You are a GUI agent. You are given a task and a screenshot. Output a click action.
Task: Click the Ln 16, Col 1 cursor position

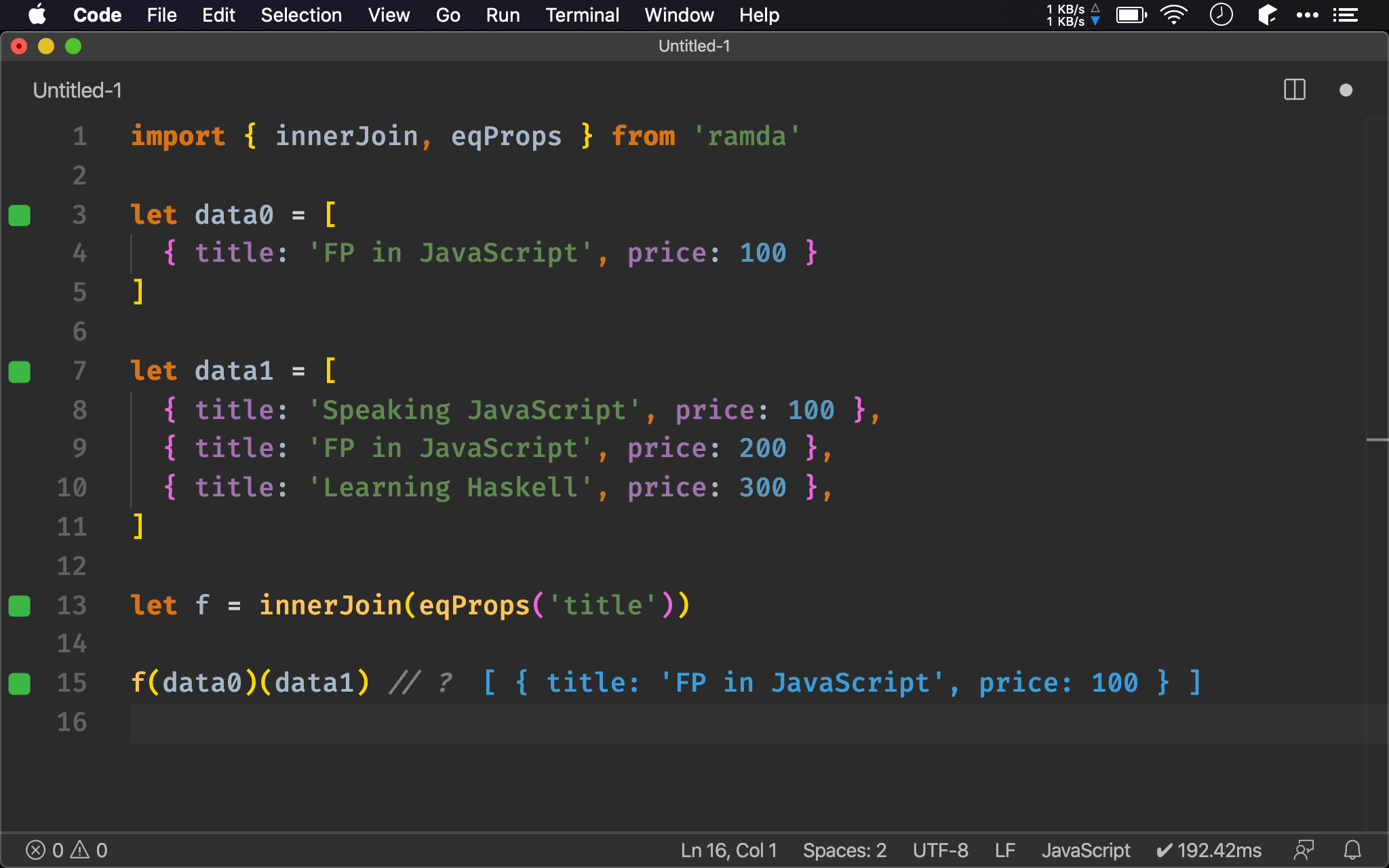coord(728,850)
